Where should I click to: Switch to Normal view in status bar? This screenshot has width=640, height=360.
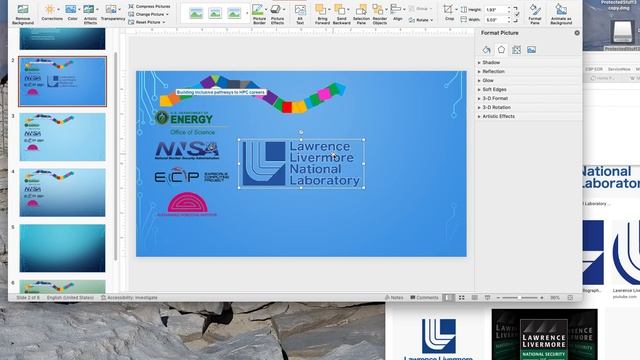448,298
